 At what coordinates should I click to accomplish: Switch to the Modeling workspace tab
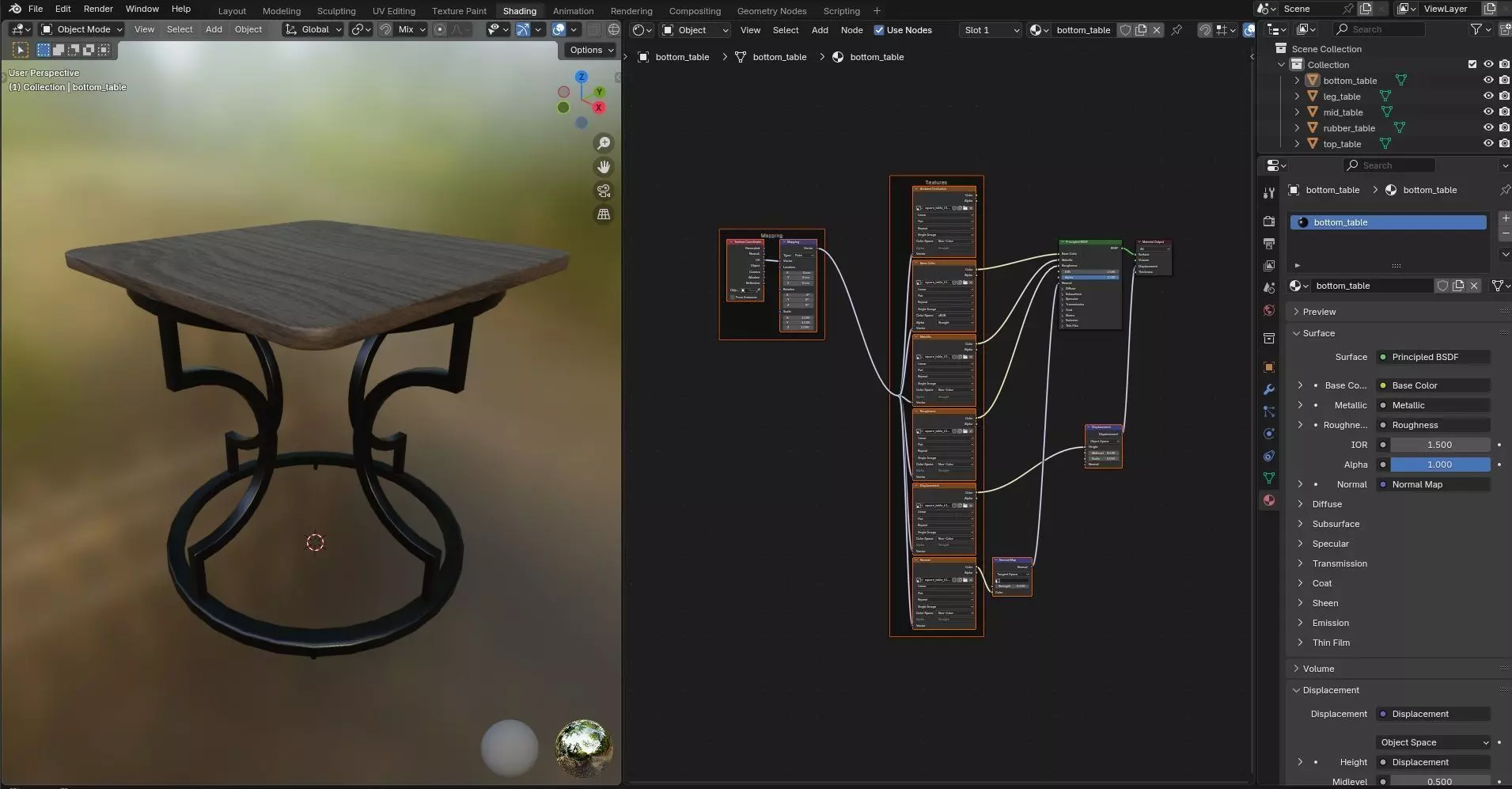click(282, 11)
